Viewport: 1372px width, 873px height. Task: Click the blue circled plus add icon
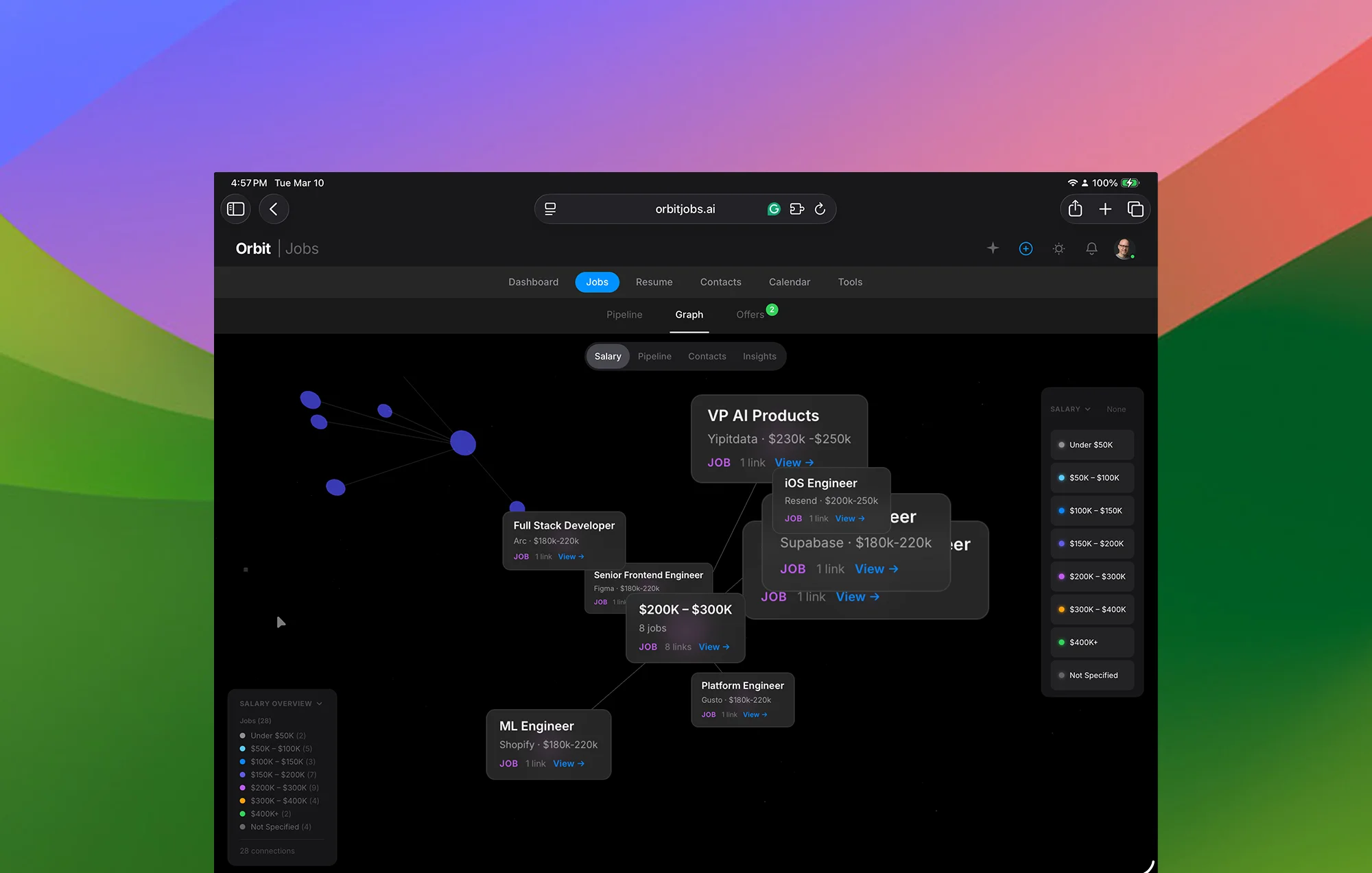pos(1026,248)
